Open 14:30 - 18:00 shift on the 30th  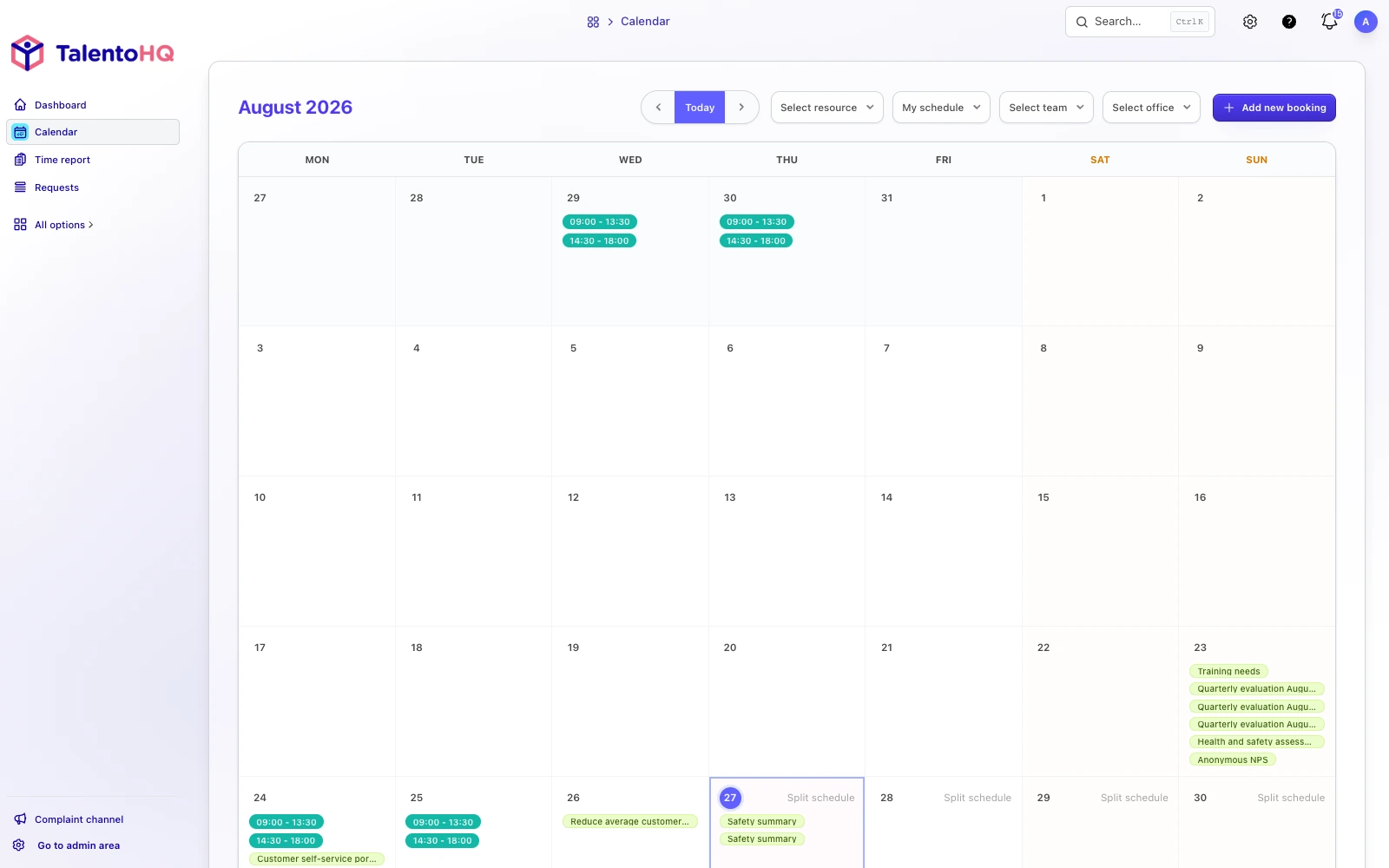pyautogui.click(x=756, y=241)
